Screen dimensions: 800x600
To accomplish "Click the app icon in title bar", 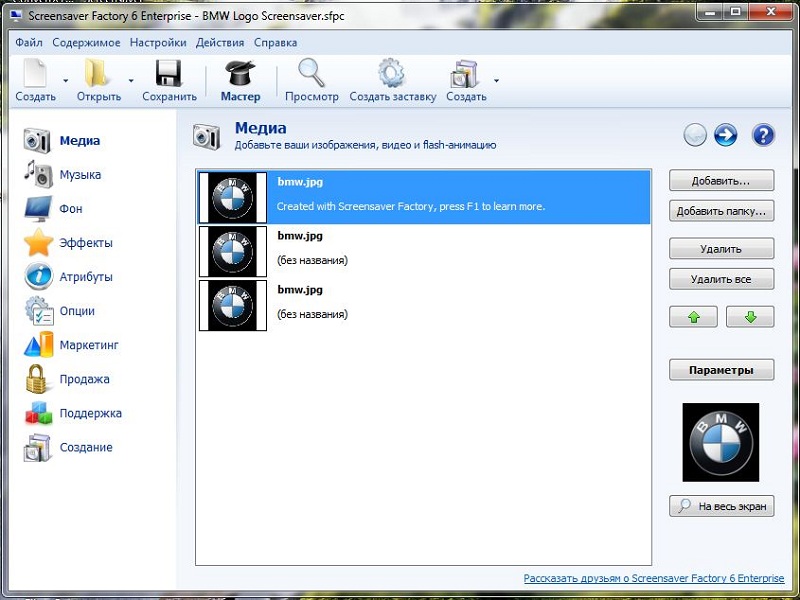I will tap(16, 15).
